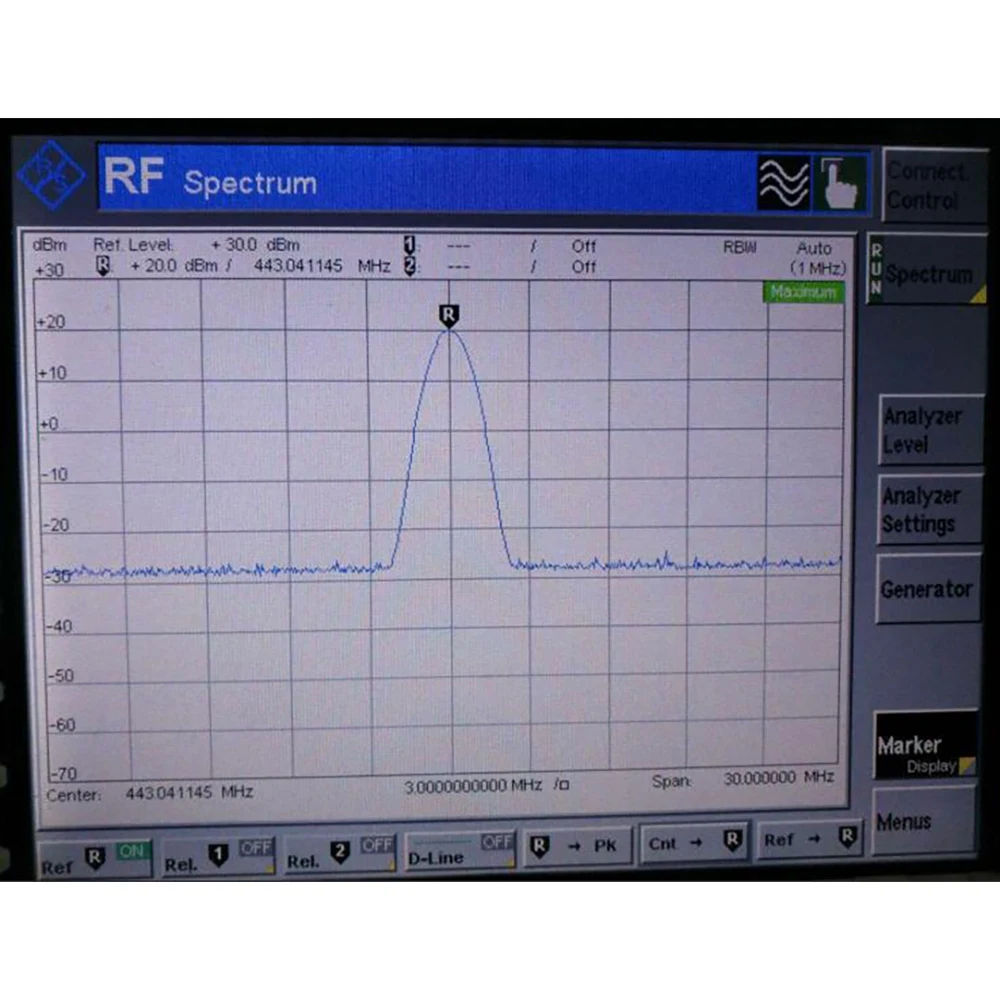This screenshot has height=1000, width=1000.
Task: Click the Center frequency 443.041145 MHz value
Action: click(x=189, y=793)
